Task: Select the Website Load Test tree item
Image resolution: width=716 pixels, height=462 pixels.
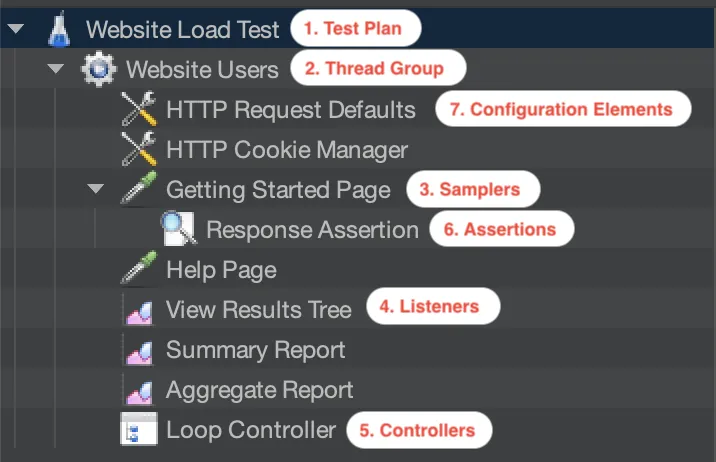Action: pos(183,29)
